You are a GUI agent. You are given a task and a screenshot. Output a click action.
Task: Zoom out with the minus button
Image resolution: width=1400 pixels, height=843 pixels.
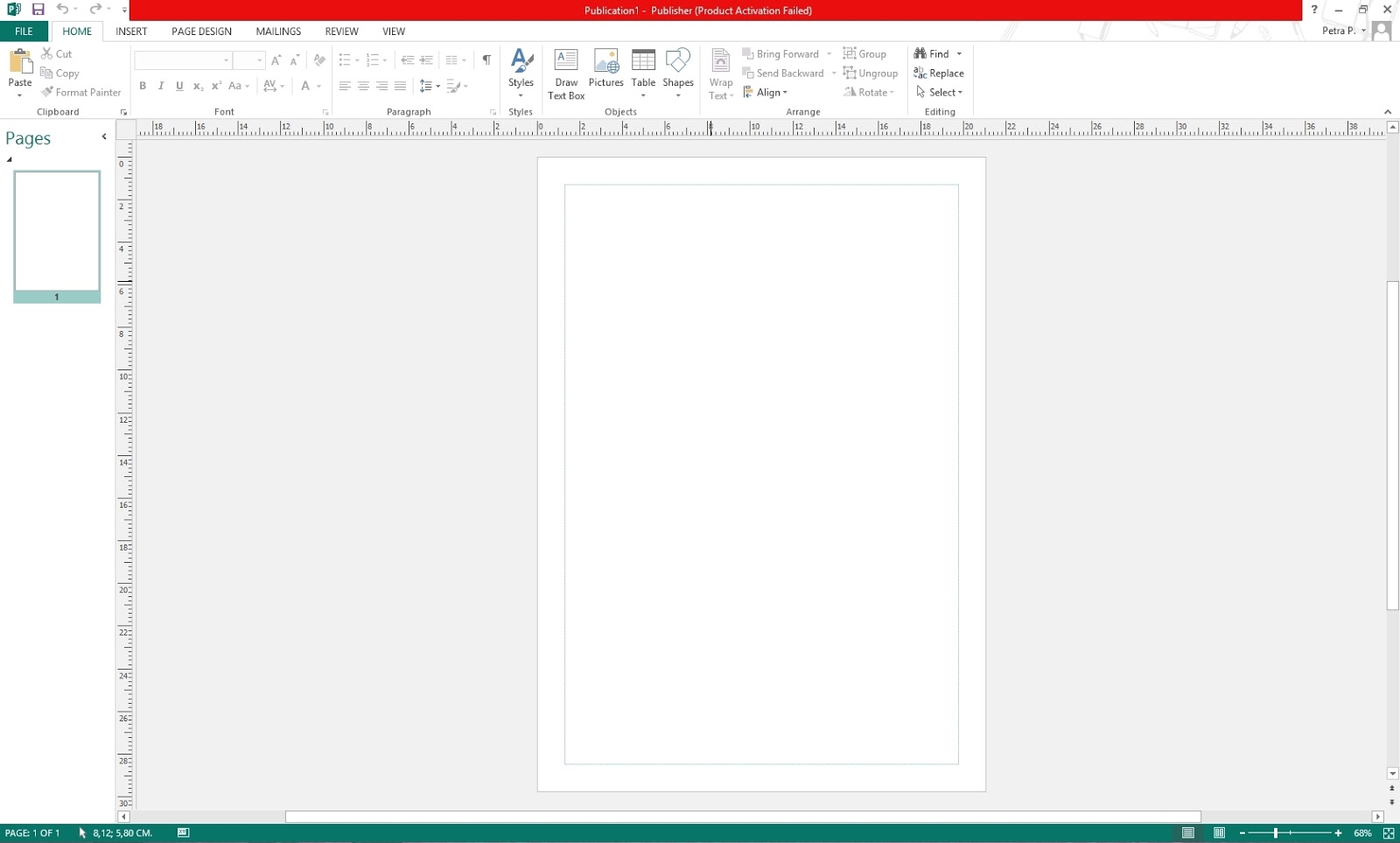pos(1242,833)
